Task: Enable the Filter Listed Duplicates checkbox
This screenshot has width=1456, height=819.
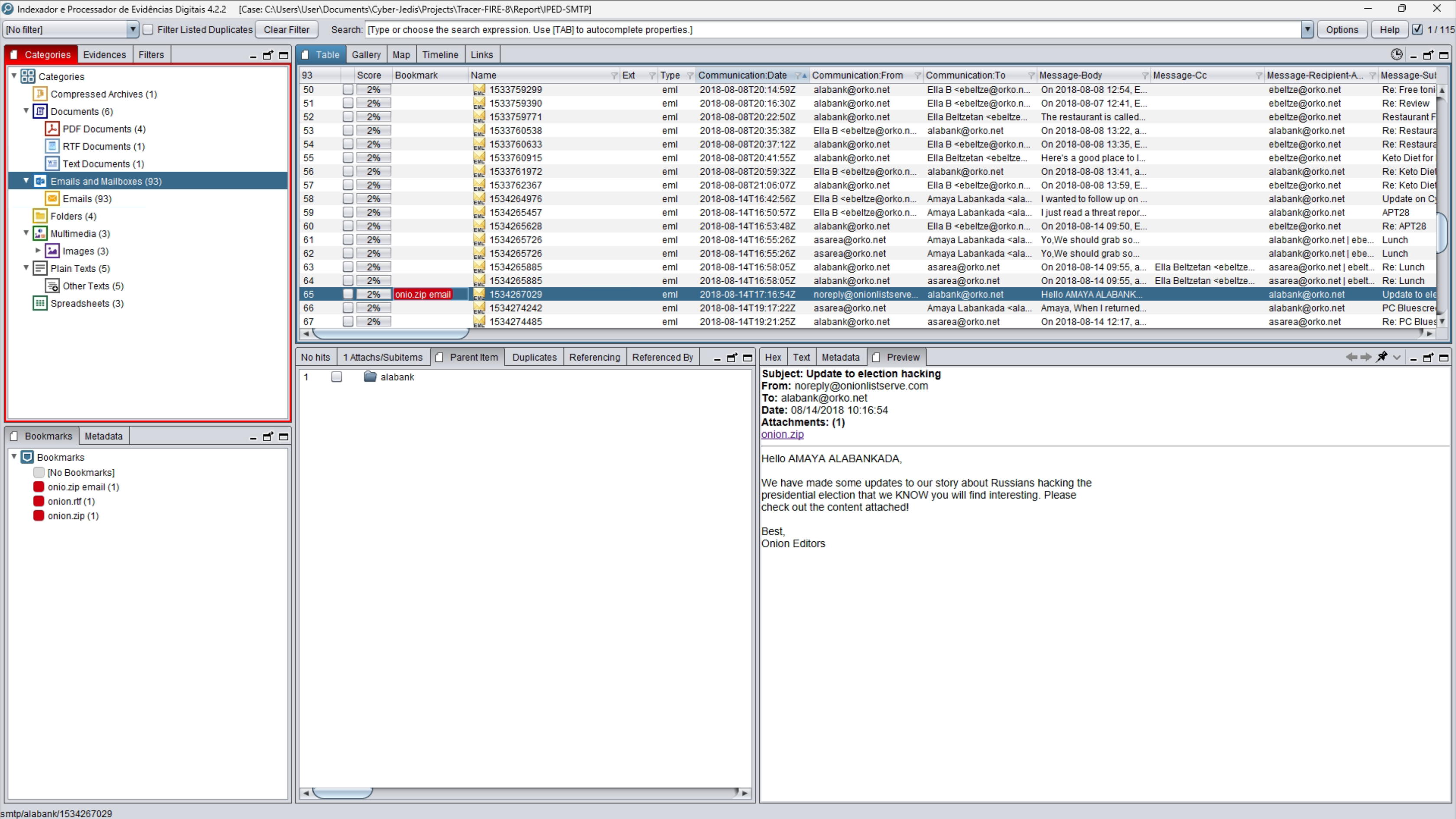Action: [x=148, y=29]
